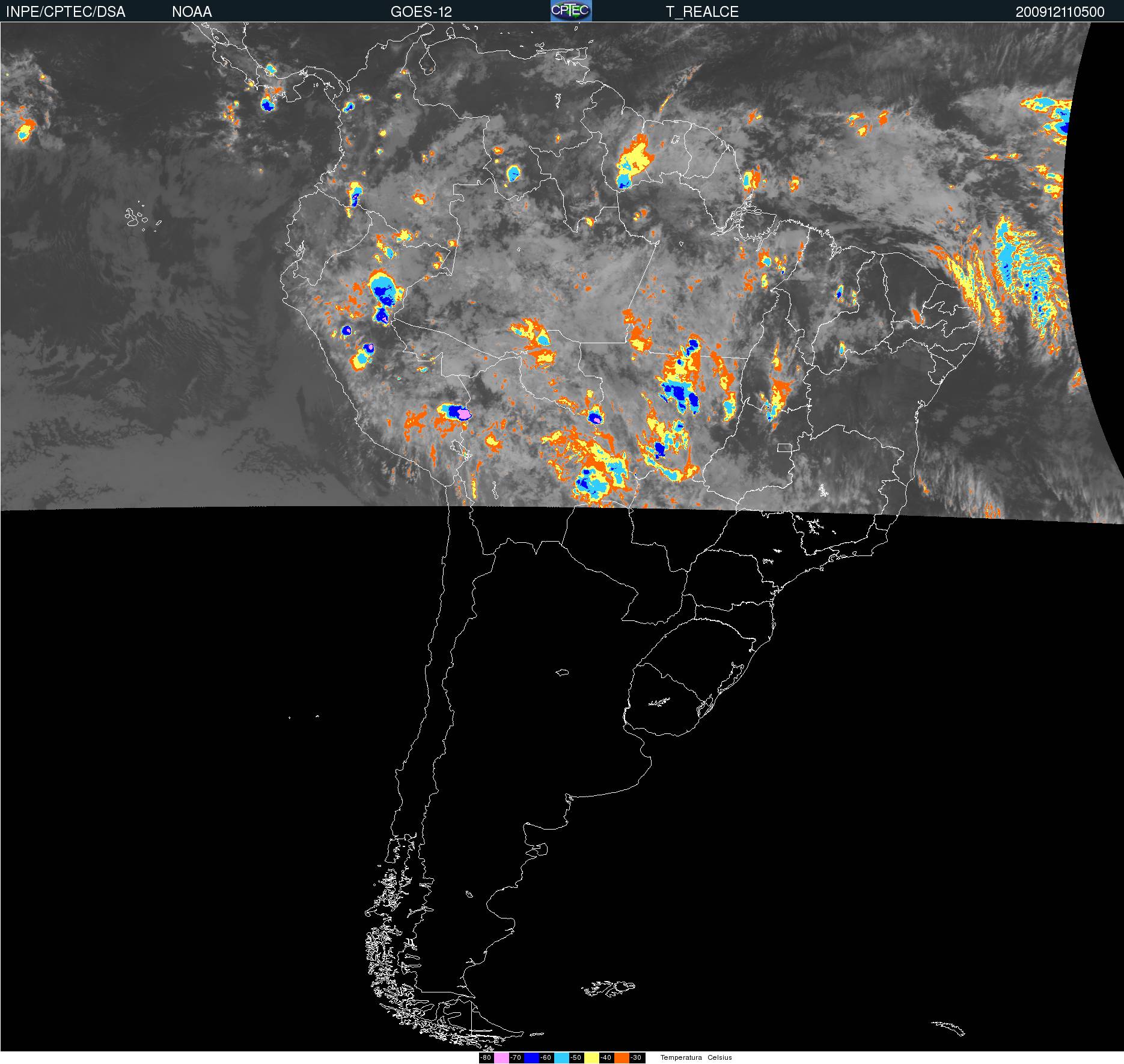Viewport: 1124px width, 1064px height.
Task: Click the 200912110500 timestamp
Action: tap(1060, 12)
